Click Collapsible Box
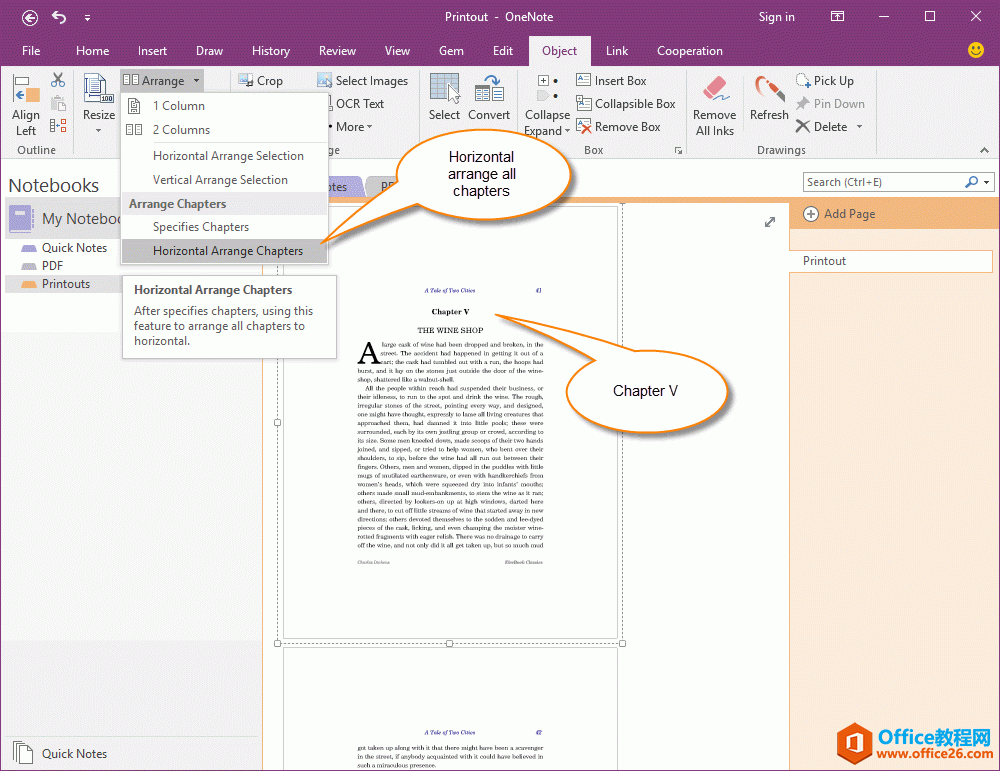This screenshot has width=1000, height=771. (625, 103)
